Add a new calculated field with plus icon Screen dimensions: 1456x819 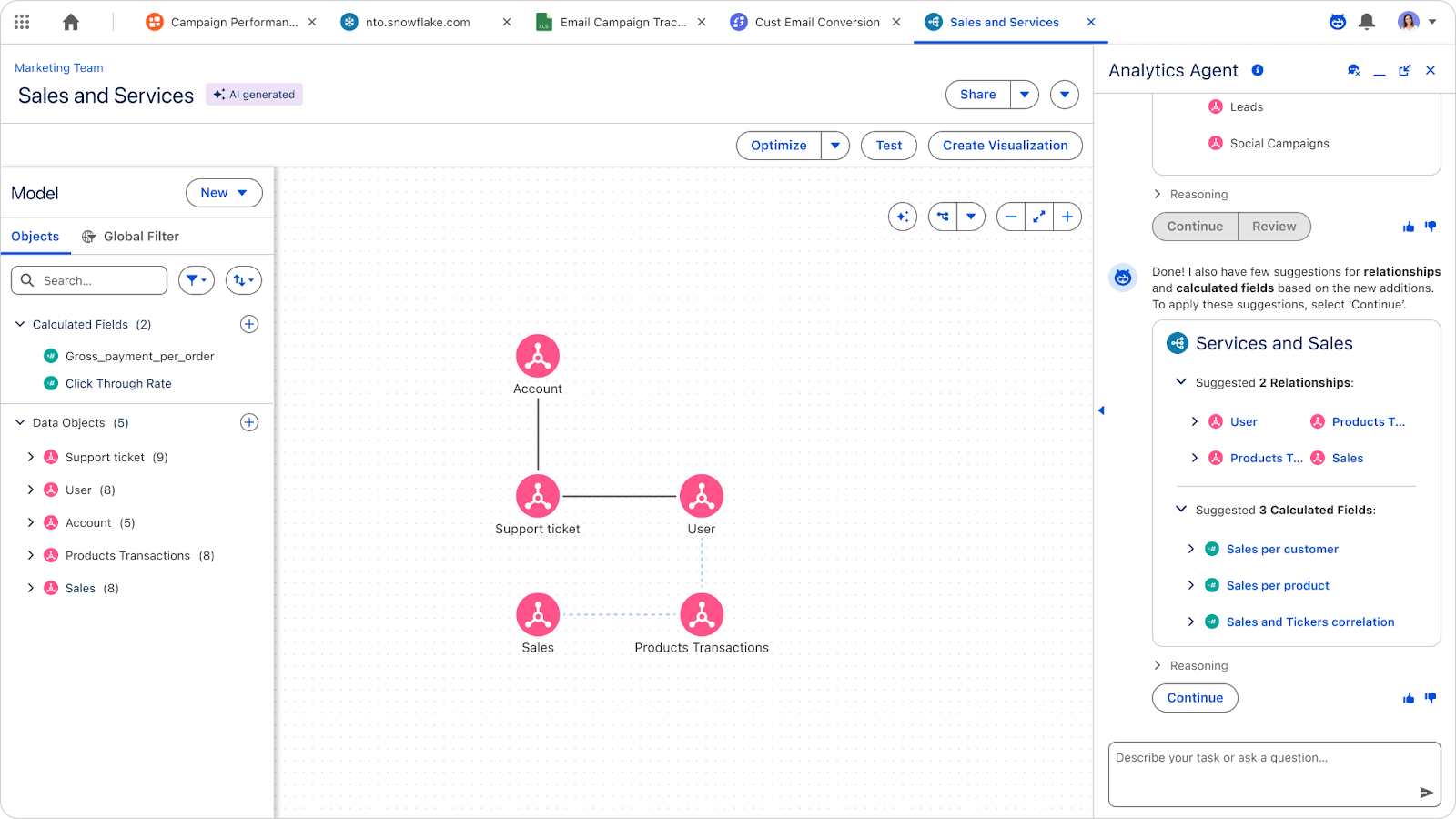click(x=249, y=324)
